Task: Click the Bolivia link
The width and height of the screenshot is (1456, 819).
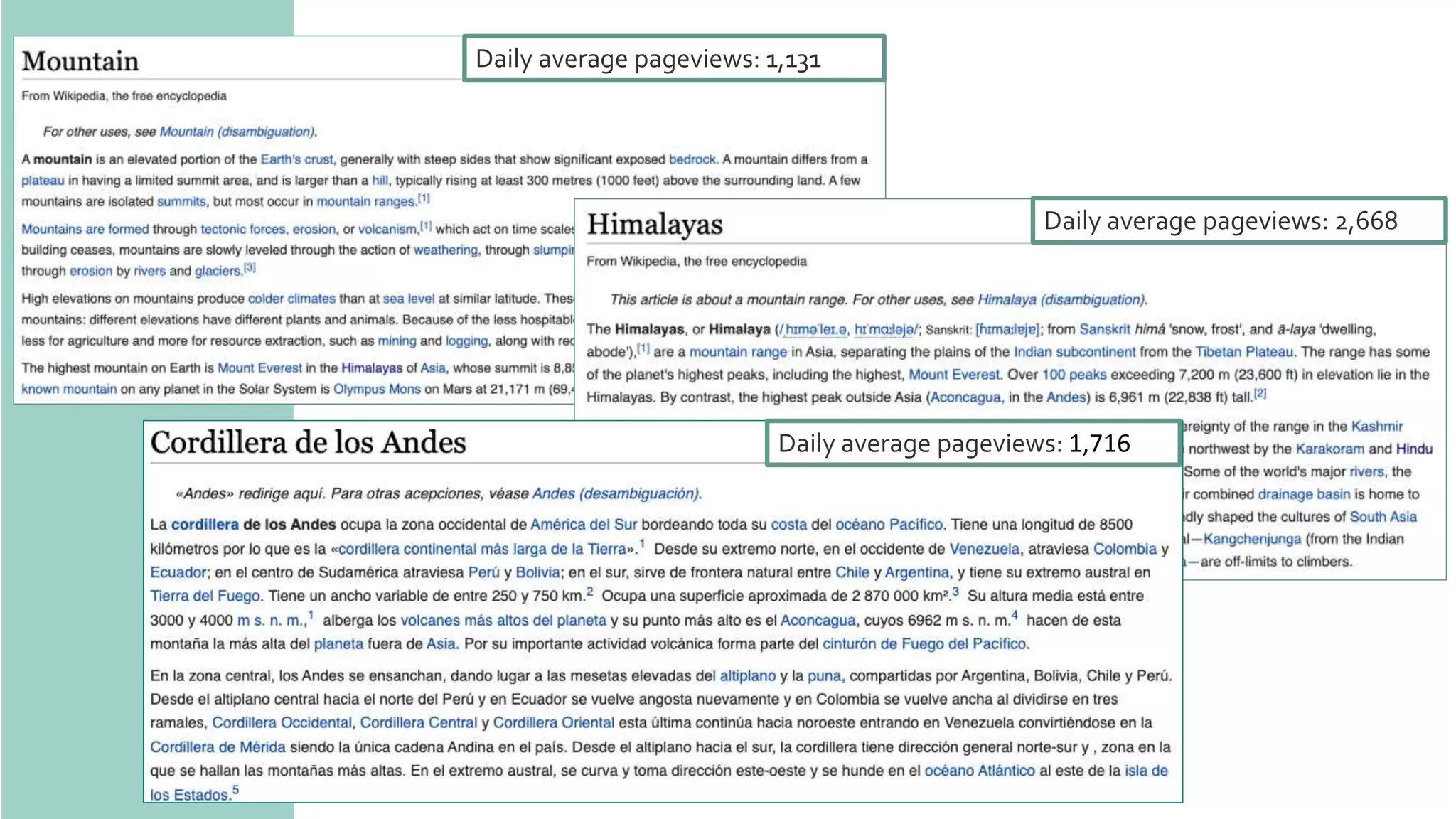Action: tap(537, 572)
